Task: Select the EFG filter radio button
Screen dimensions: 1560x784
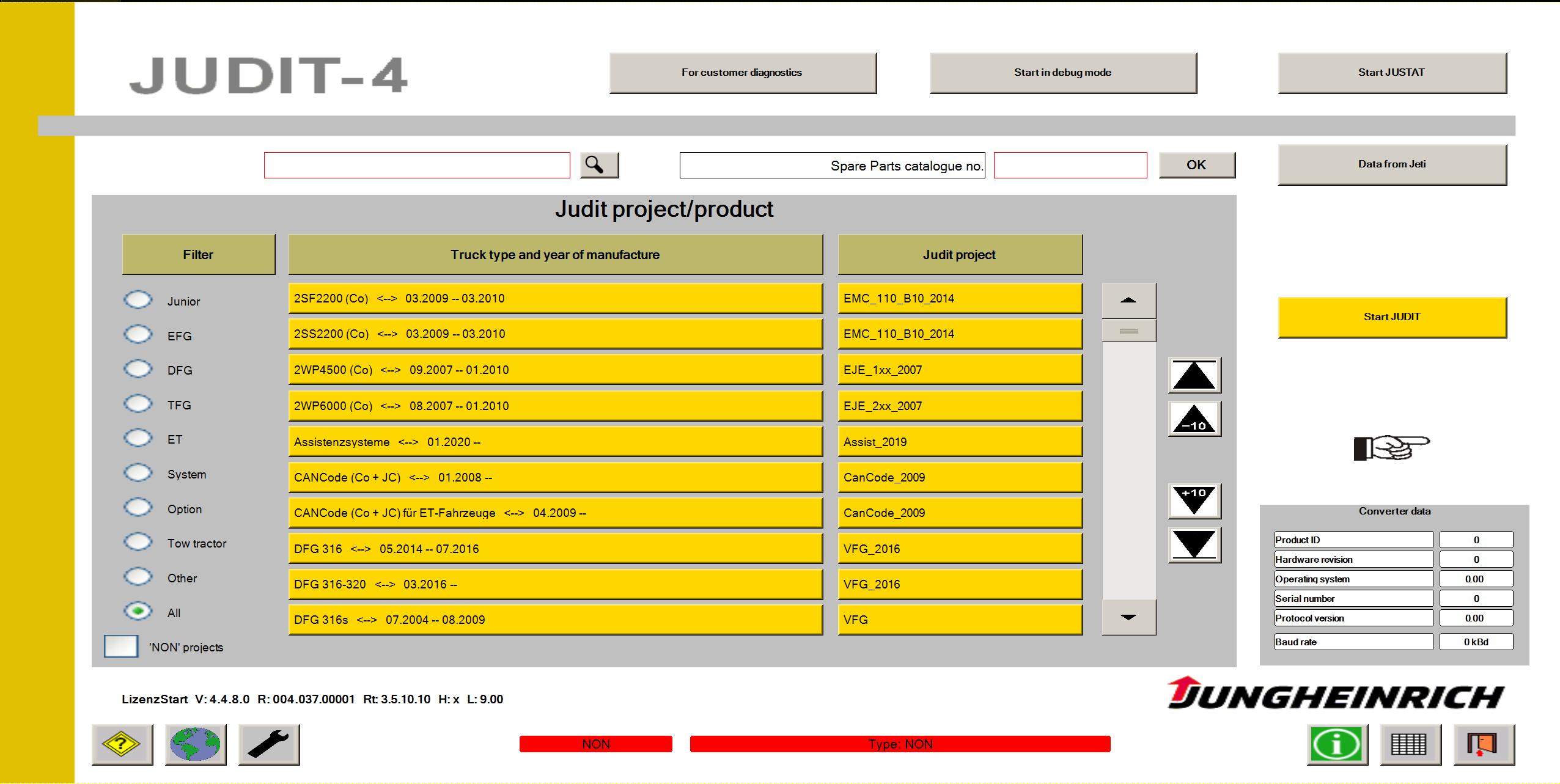Action: point(137,334)
